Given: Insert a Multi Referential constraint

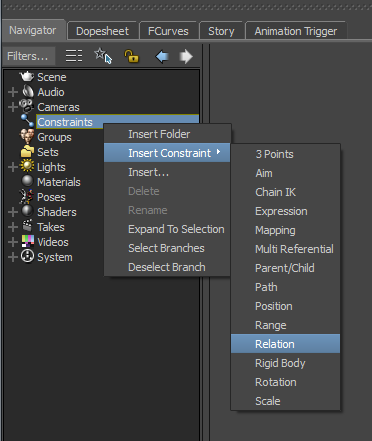Looking at the screenshot, I should point(286,249).
